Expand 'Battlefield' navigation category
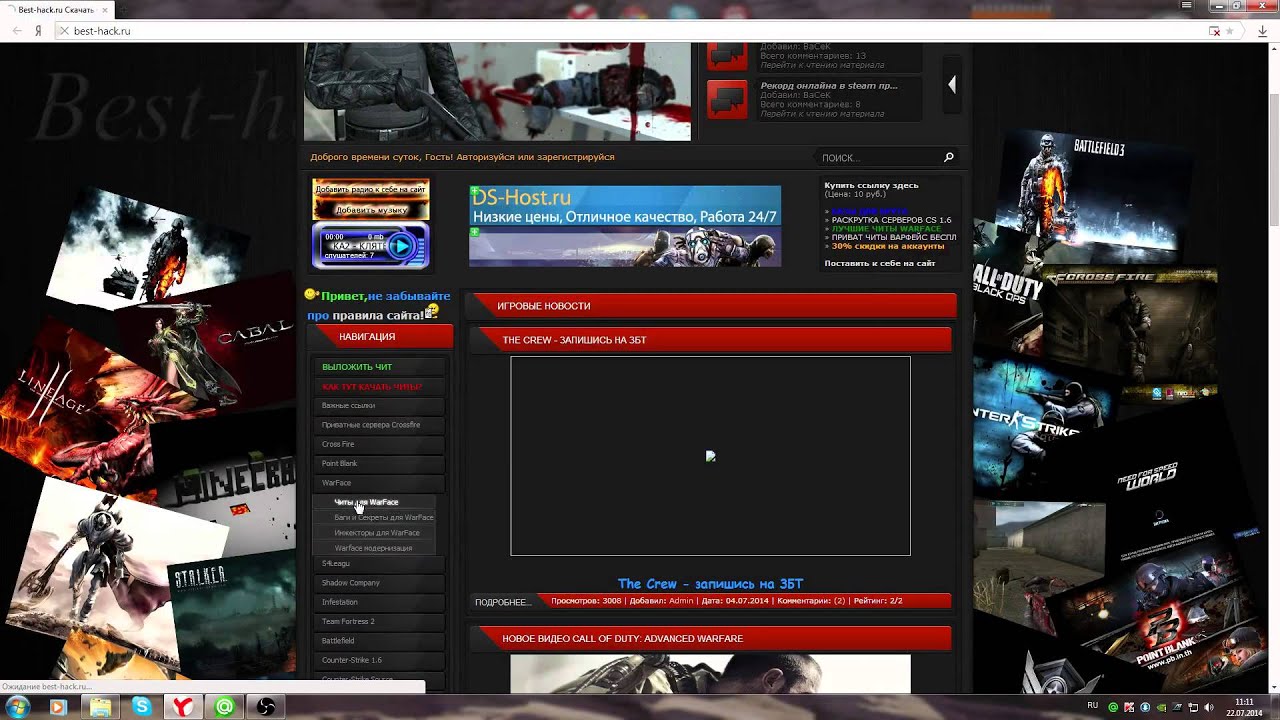Viewport: 1280px width, 720px height. (x=378, y=641)
